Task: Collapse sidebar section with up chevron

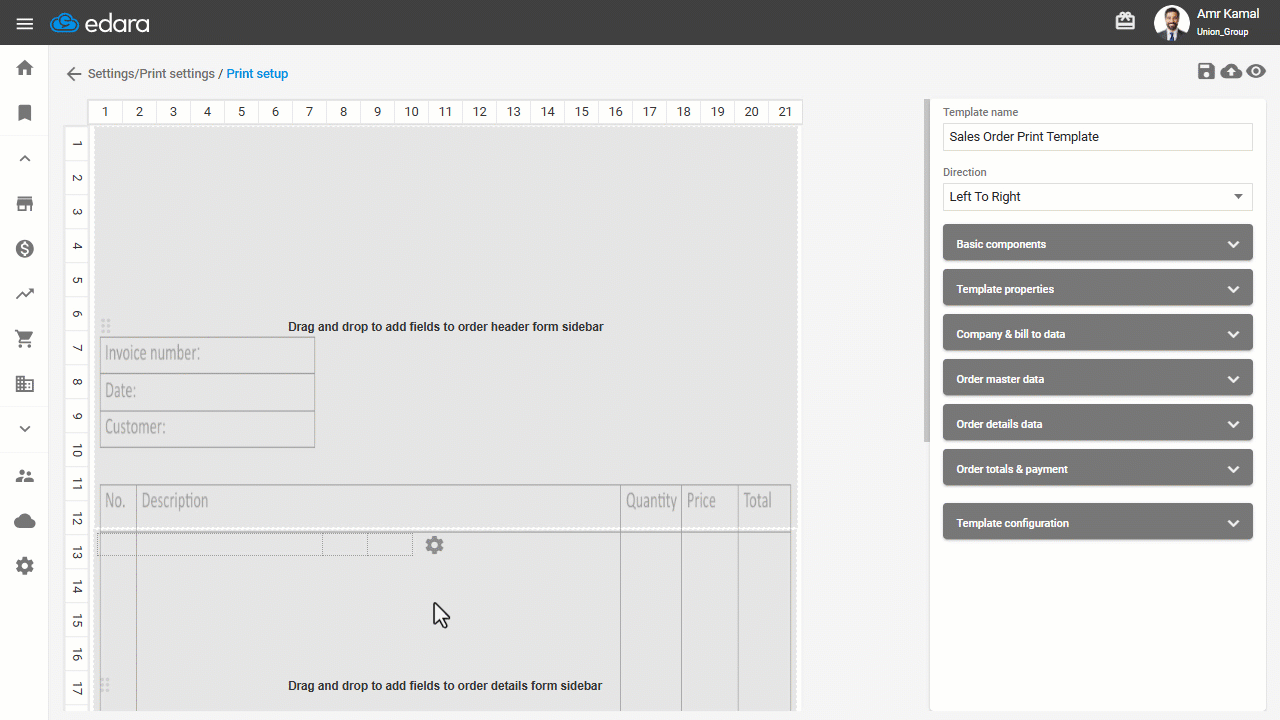Action: click(x=25, y=158)
